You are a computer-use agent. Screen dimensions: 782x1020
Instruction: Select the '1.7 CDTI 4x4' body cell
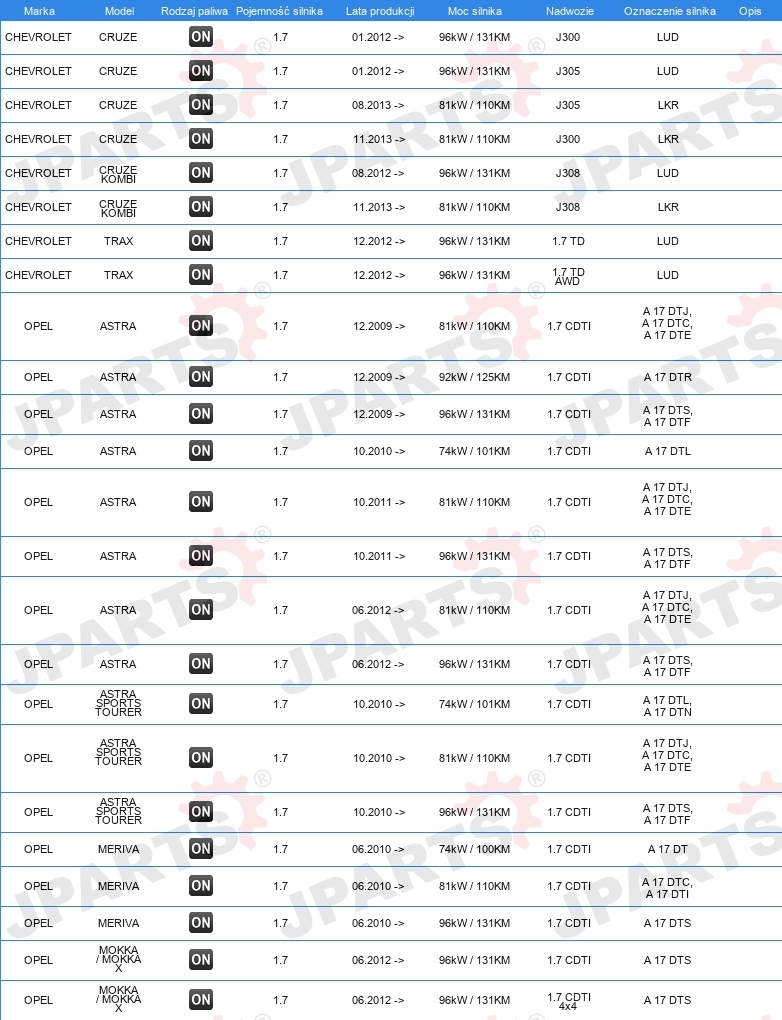[x=569, y=1001]
